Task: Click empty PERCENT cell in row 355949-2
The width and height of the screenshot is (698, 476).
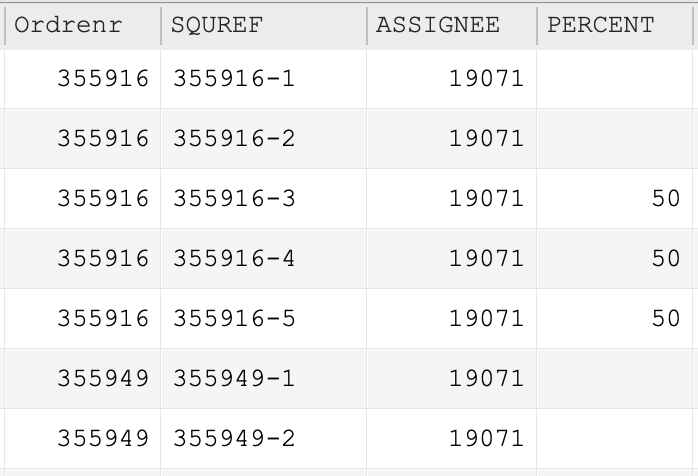Action: pos(615,439)
